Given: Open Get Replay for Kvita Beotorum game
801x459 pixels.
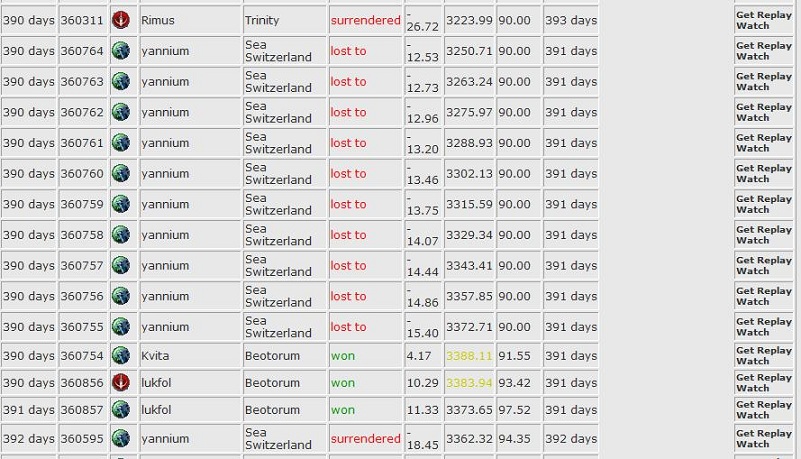Looking at the screenshot, I should 764,350.
